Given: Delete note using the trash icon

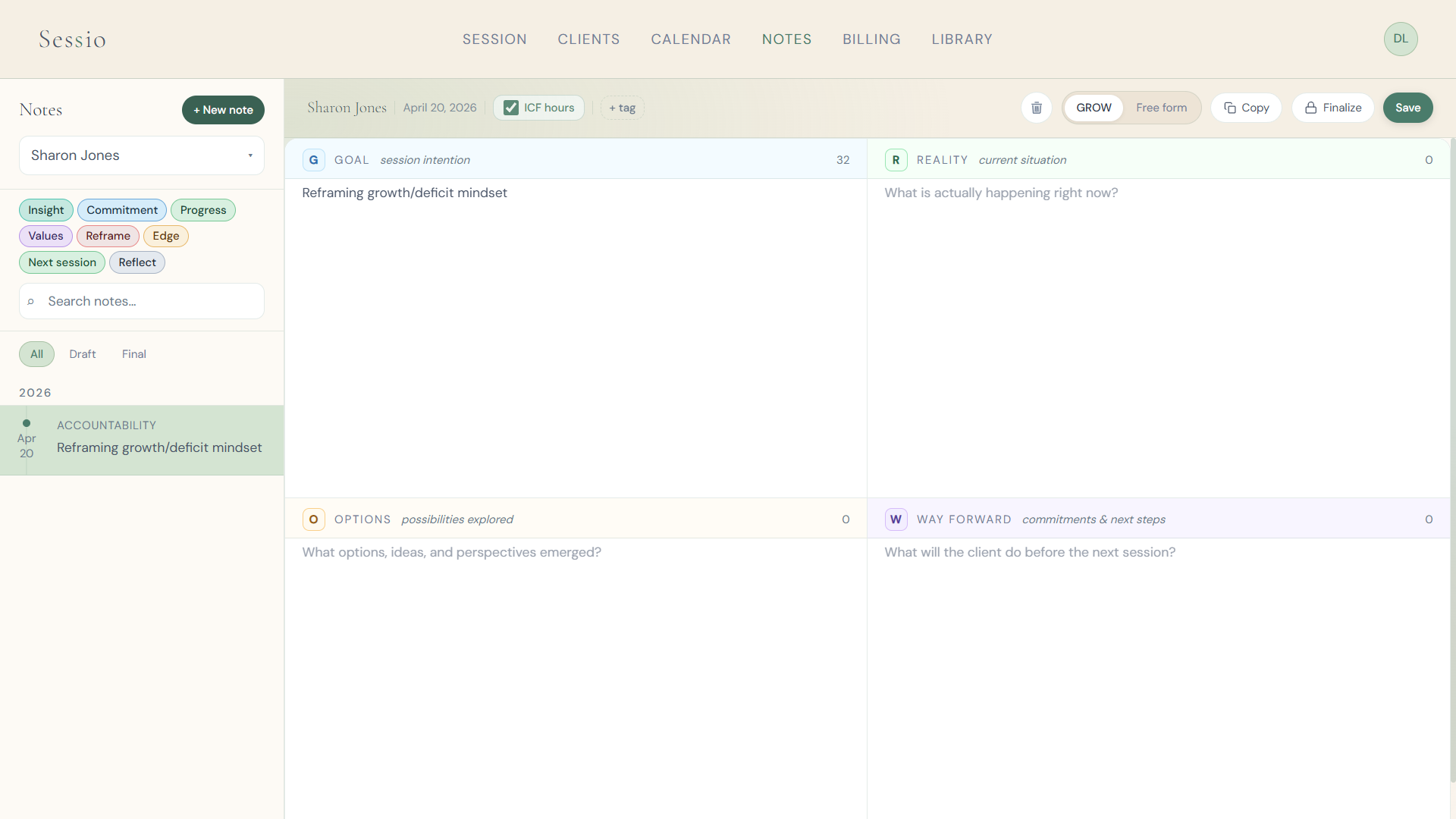Looking at the screenshot, I should tap(1036, 108).
